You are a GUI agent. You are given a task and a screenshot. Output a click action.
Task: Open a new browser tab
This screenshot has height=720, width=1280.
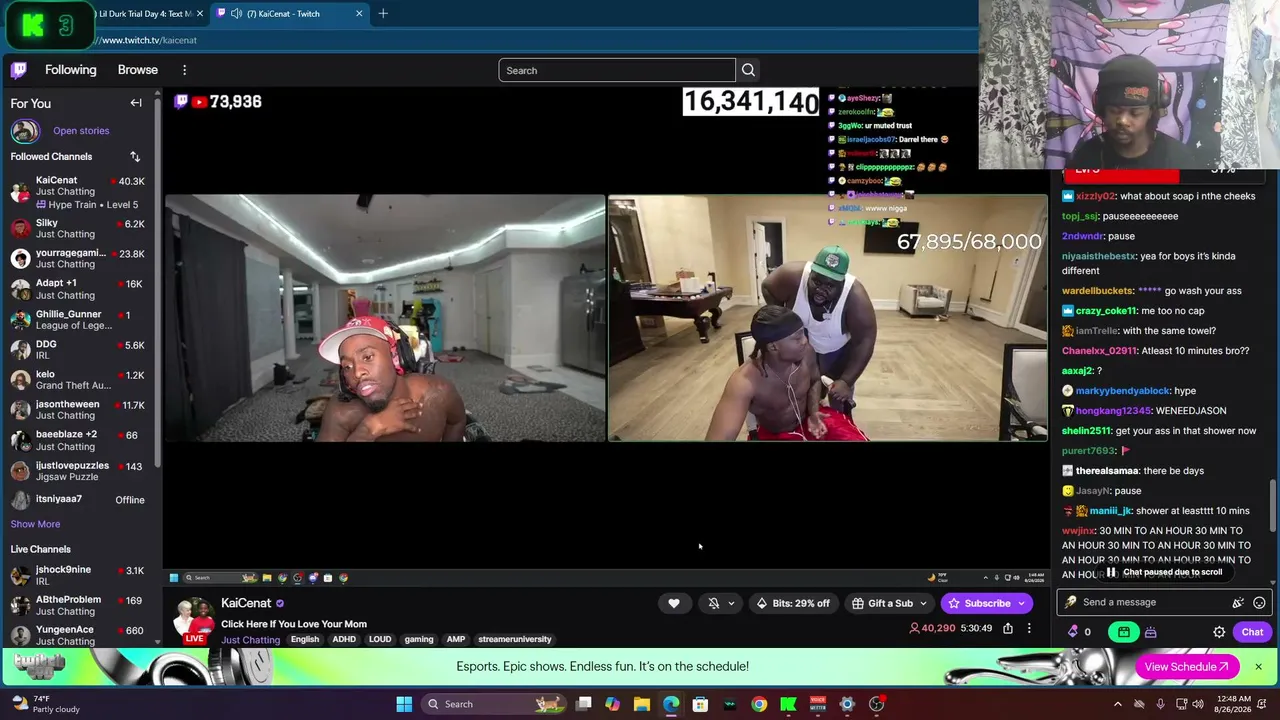tap(383, 13)
